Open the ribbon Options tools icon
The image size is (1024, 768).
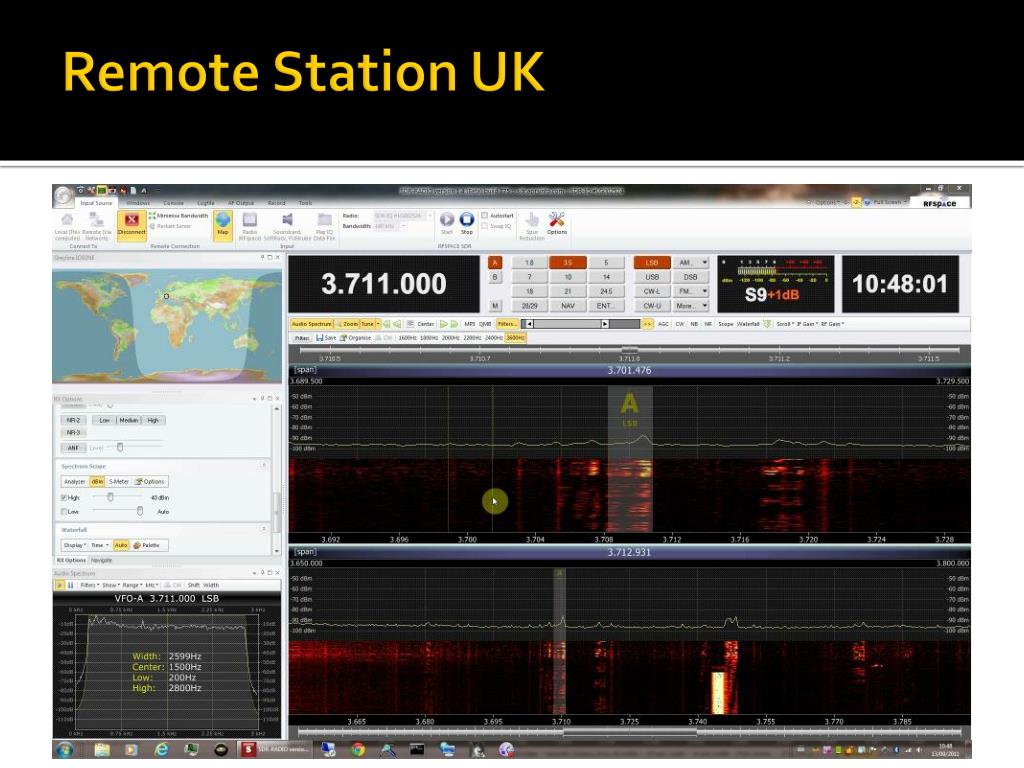[556, 219]
